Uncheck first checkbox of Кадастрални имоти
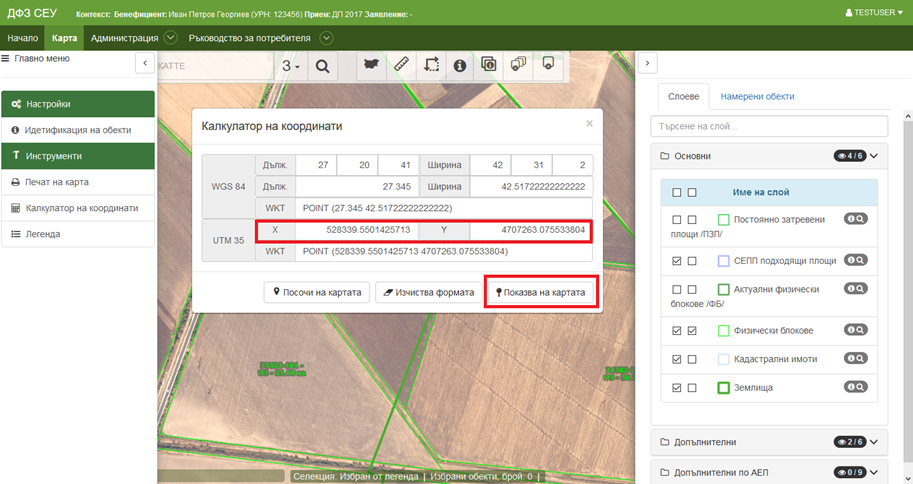Image resolution: width=913 pixels, height=484 pixels. click(677, 359)
